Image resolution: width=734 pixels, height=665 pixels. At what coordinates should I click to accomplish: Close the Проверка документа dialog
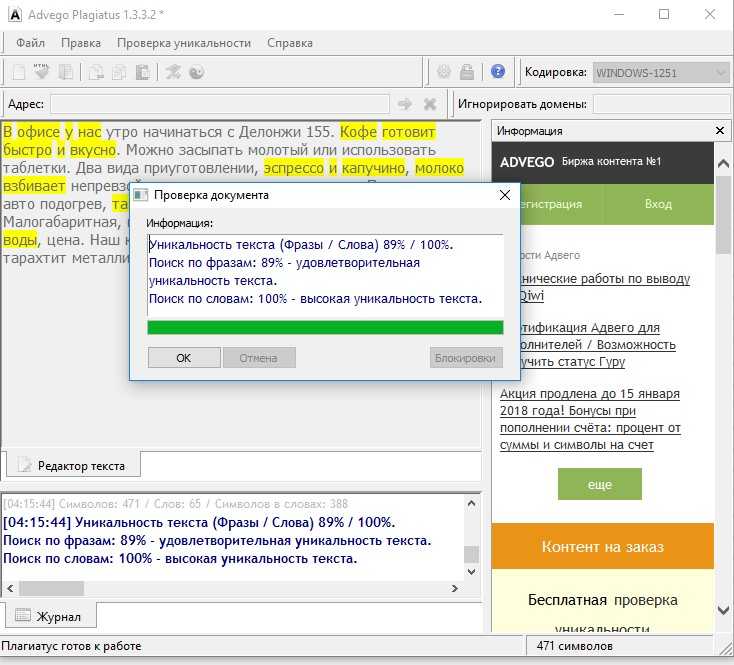pyautogui.click(x=505, y=195)
